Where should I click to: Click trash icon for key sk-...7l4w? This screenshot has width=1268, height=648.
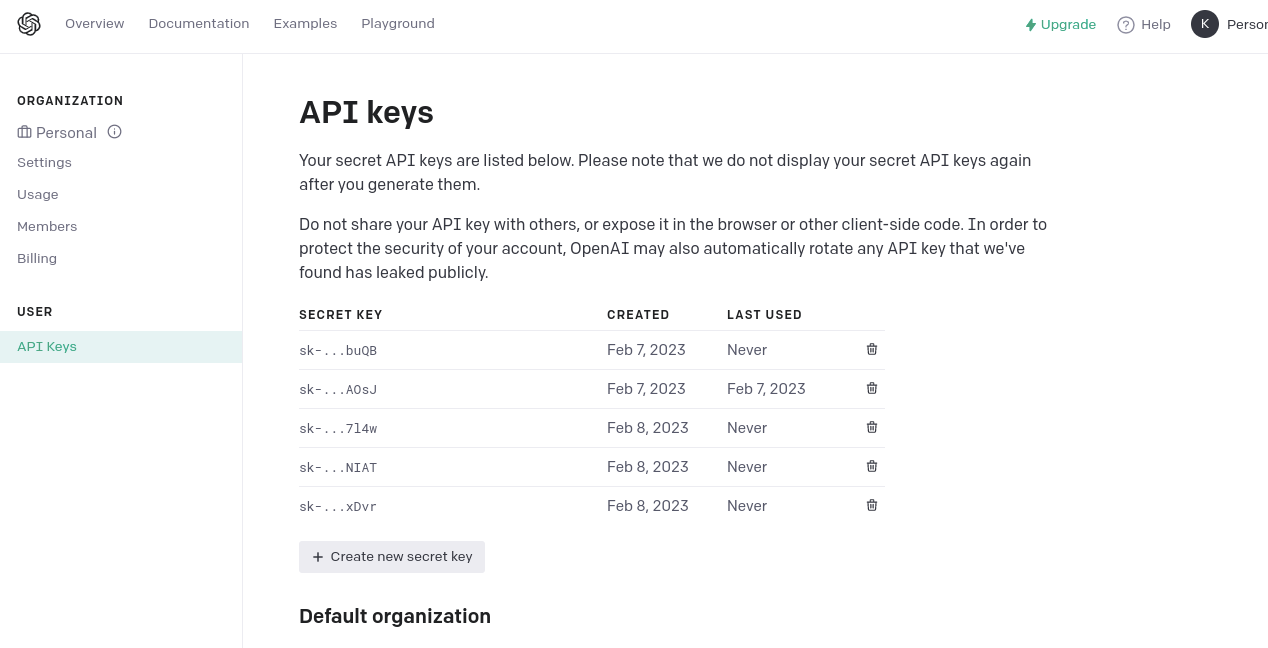[872, 427]
